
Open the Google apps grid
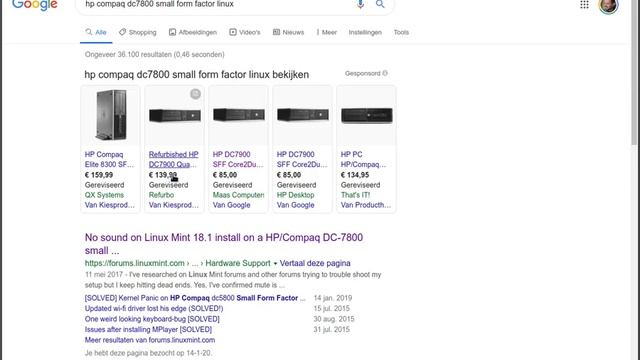tap(584, 4)
